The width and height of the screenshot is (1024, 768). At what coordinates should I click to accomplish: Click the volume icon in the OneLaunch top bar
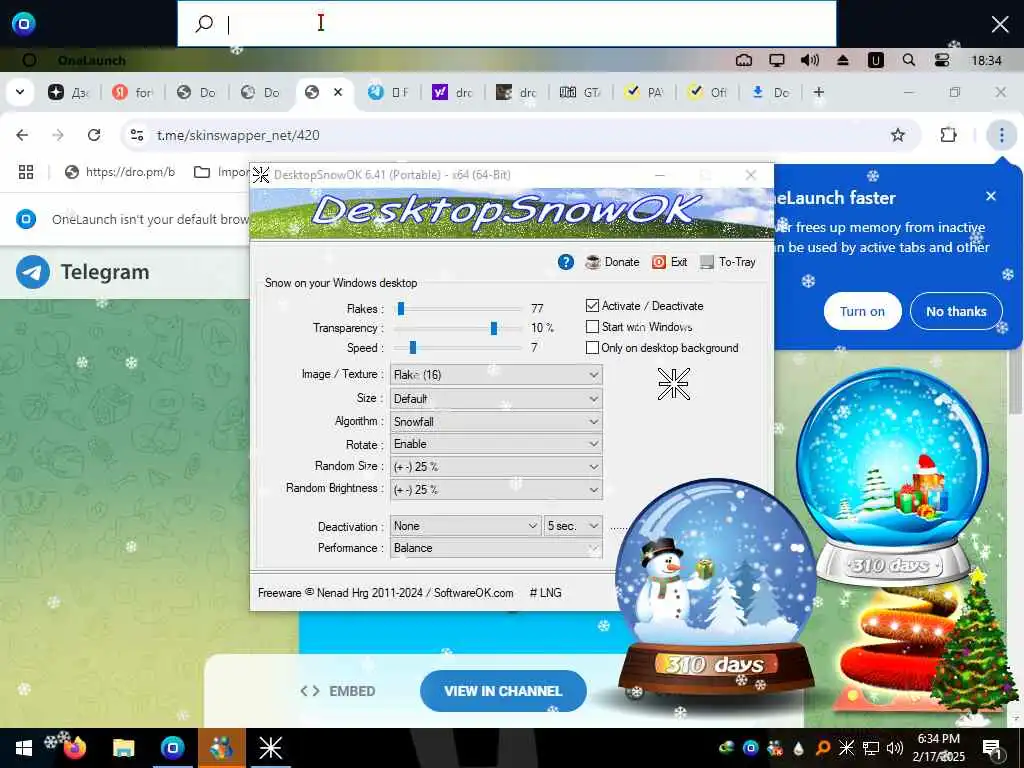809,60
